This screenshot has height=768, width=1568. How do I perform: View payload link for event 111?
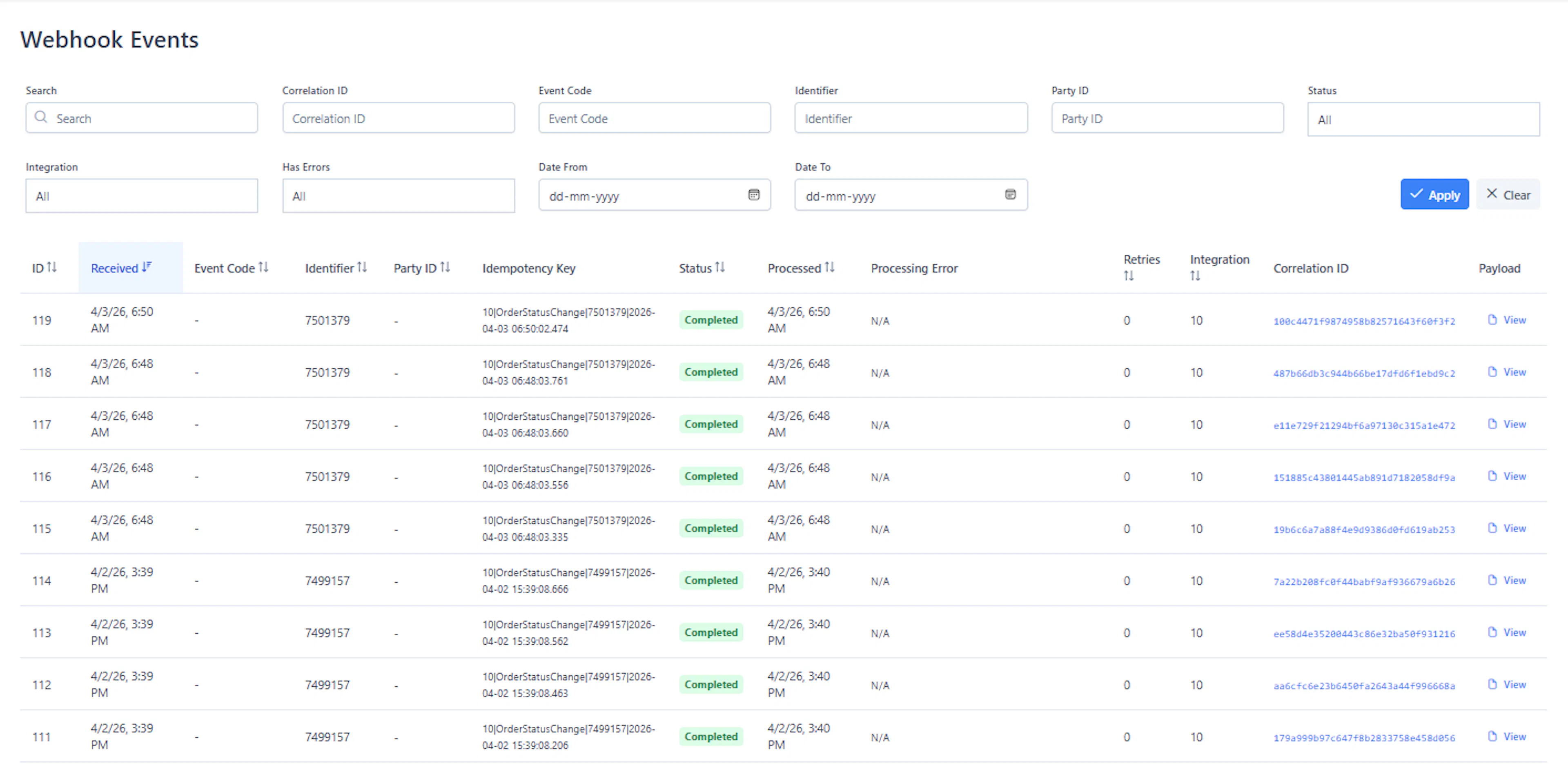point(1515,737)
